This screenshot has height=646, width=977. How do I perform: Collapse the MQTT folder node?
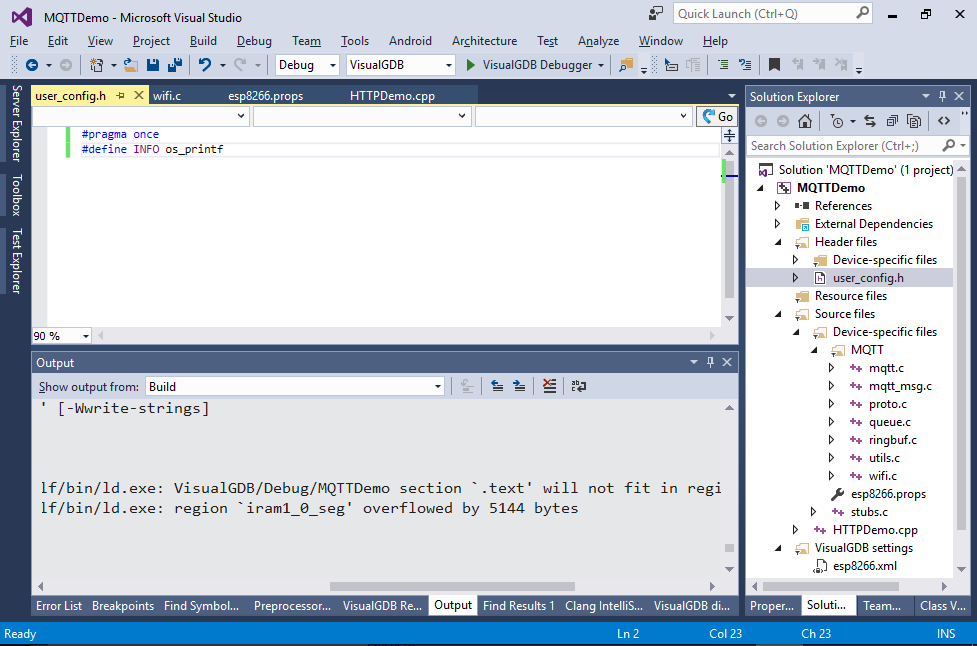coord(814,350)
